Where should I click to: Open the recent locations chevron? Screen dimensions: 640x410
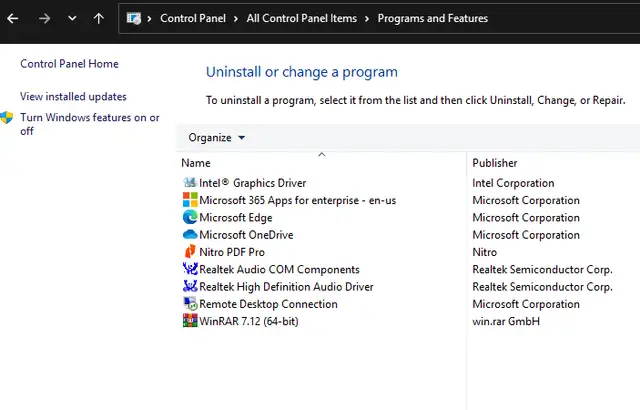72,18
